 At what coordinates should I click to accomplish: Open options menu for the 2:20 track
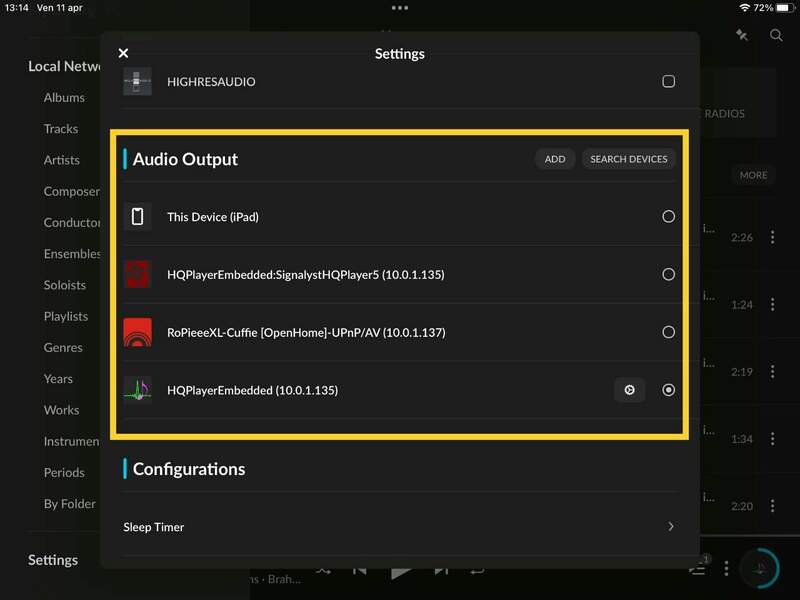[772, 506]
